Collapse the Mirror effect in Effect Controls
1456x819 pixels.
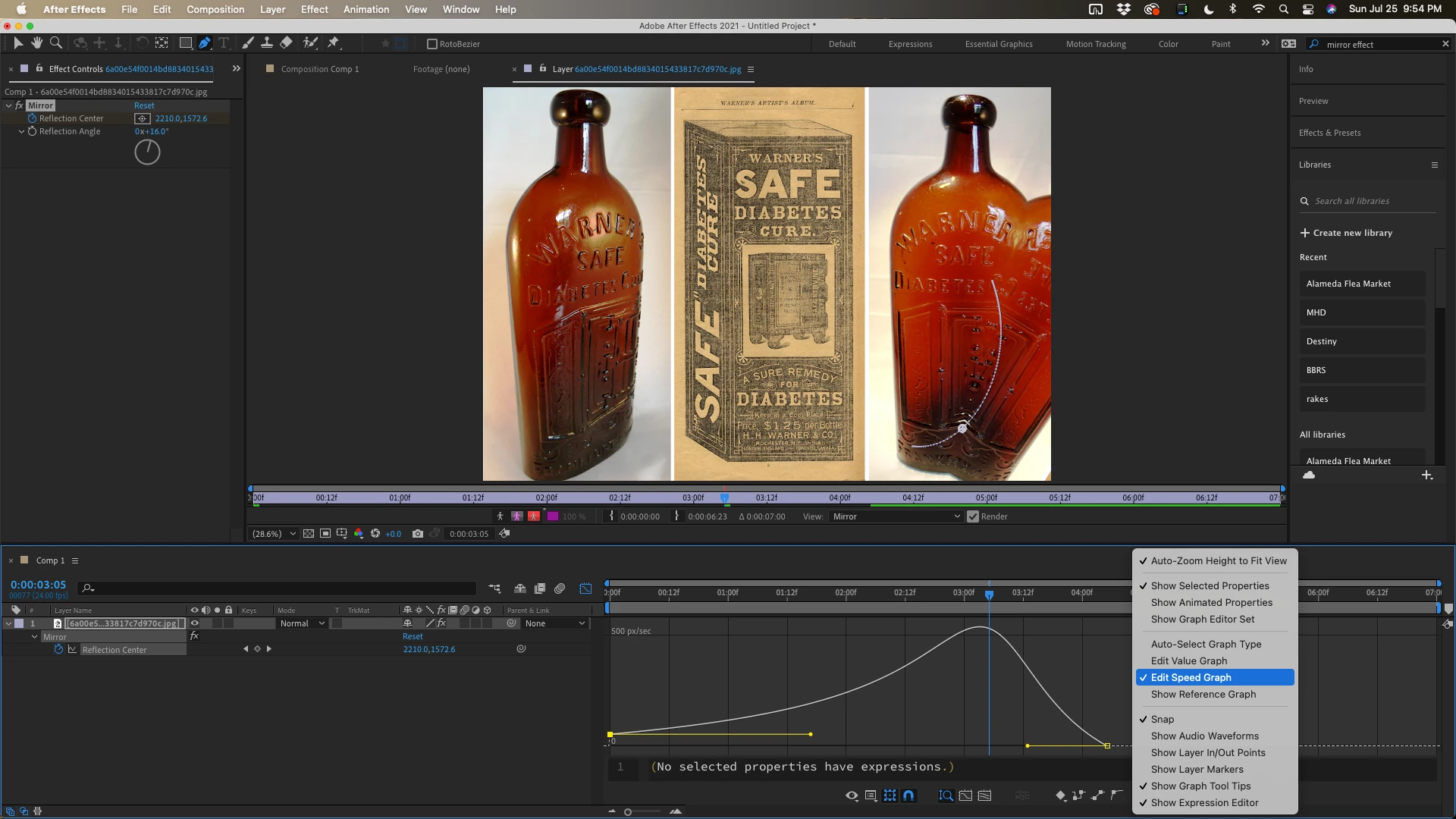[8, 105]
